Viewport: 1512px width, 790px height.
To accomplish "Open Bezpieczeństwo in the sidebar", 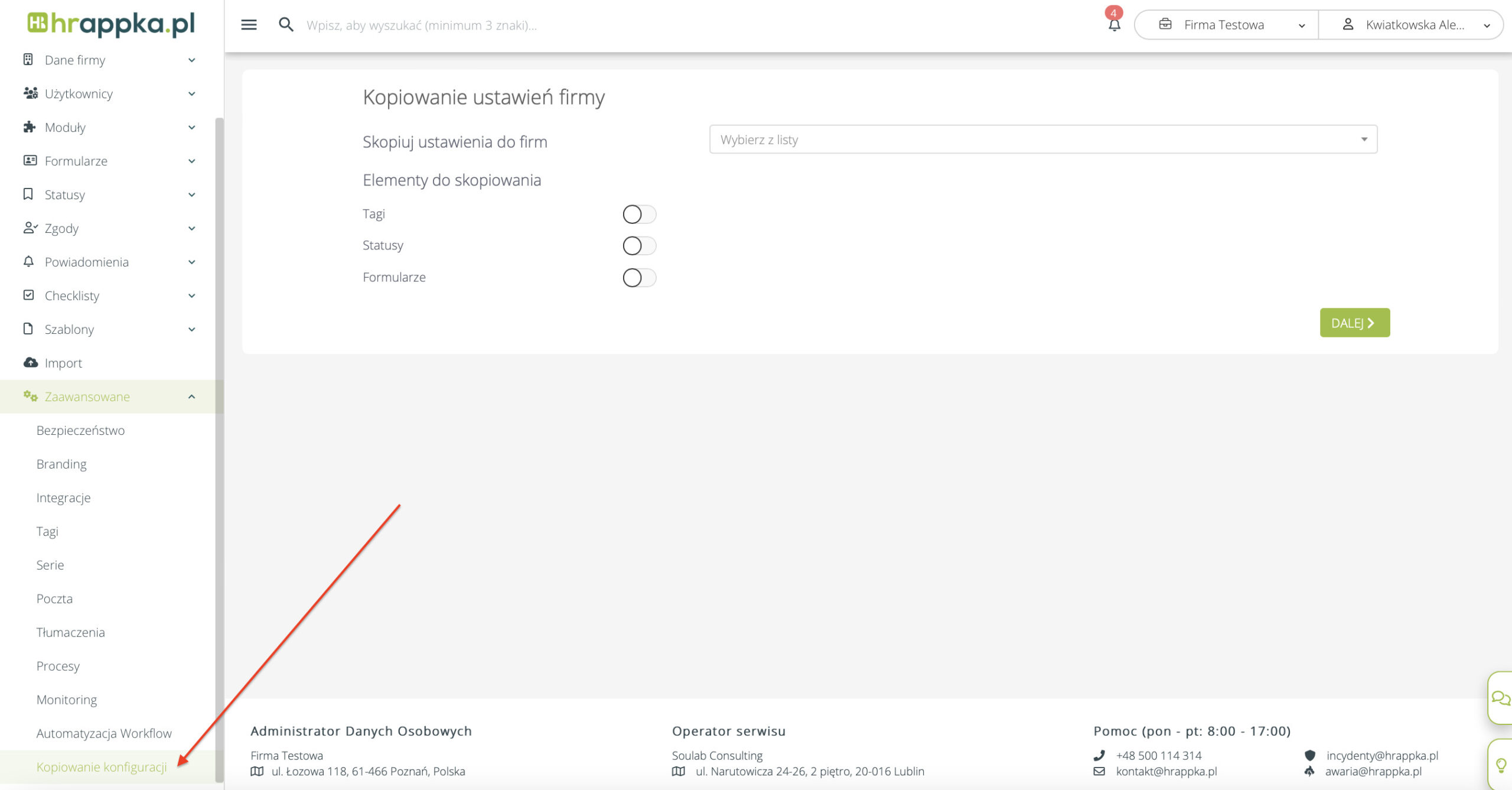I will (x=80, y=430).
